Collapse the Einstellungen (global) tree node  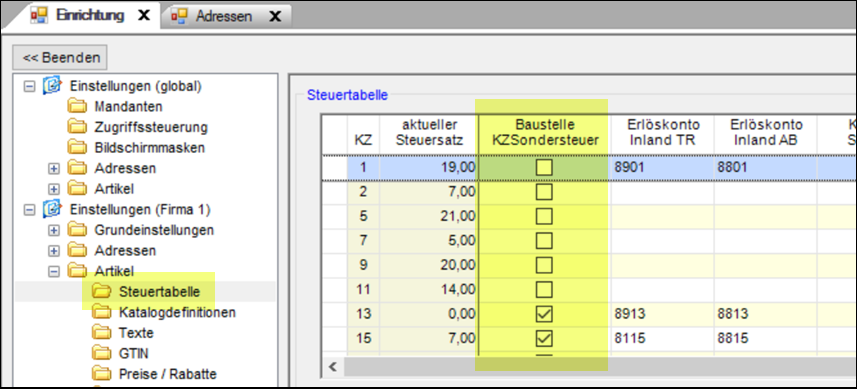coord(29,86)
